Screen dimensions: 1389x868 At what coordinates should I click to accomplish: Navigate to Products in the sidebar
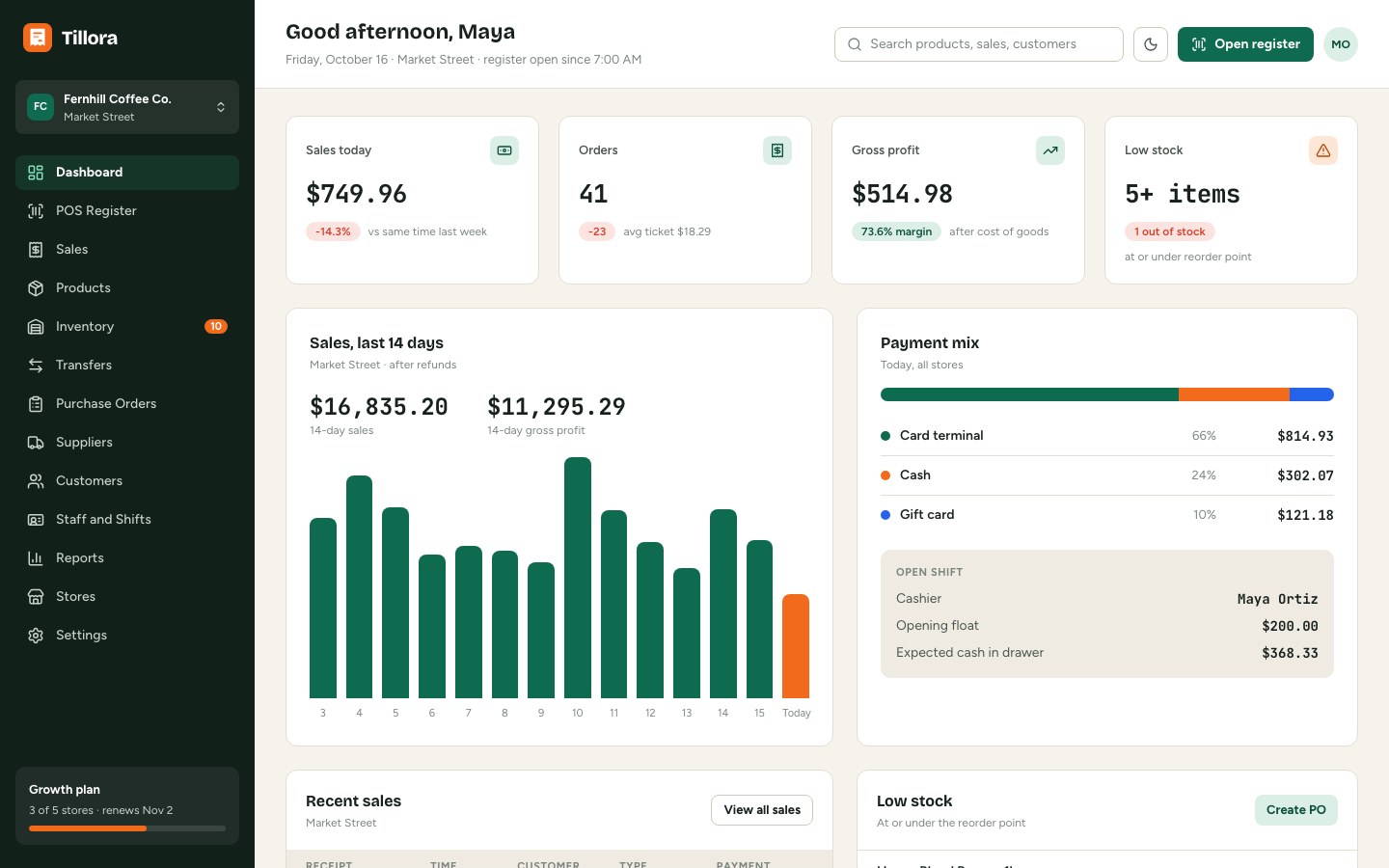[127, 288]
